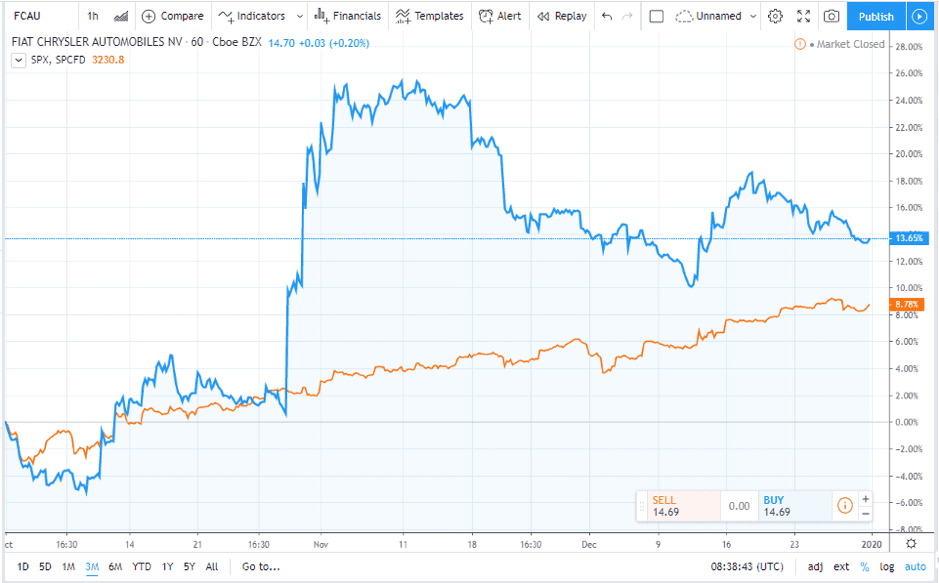The image size is (939, 583).
Task: Open the chart style (candles) selector
Action: pyautogui.click(x=121, y=16)
